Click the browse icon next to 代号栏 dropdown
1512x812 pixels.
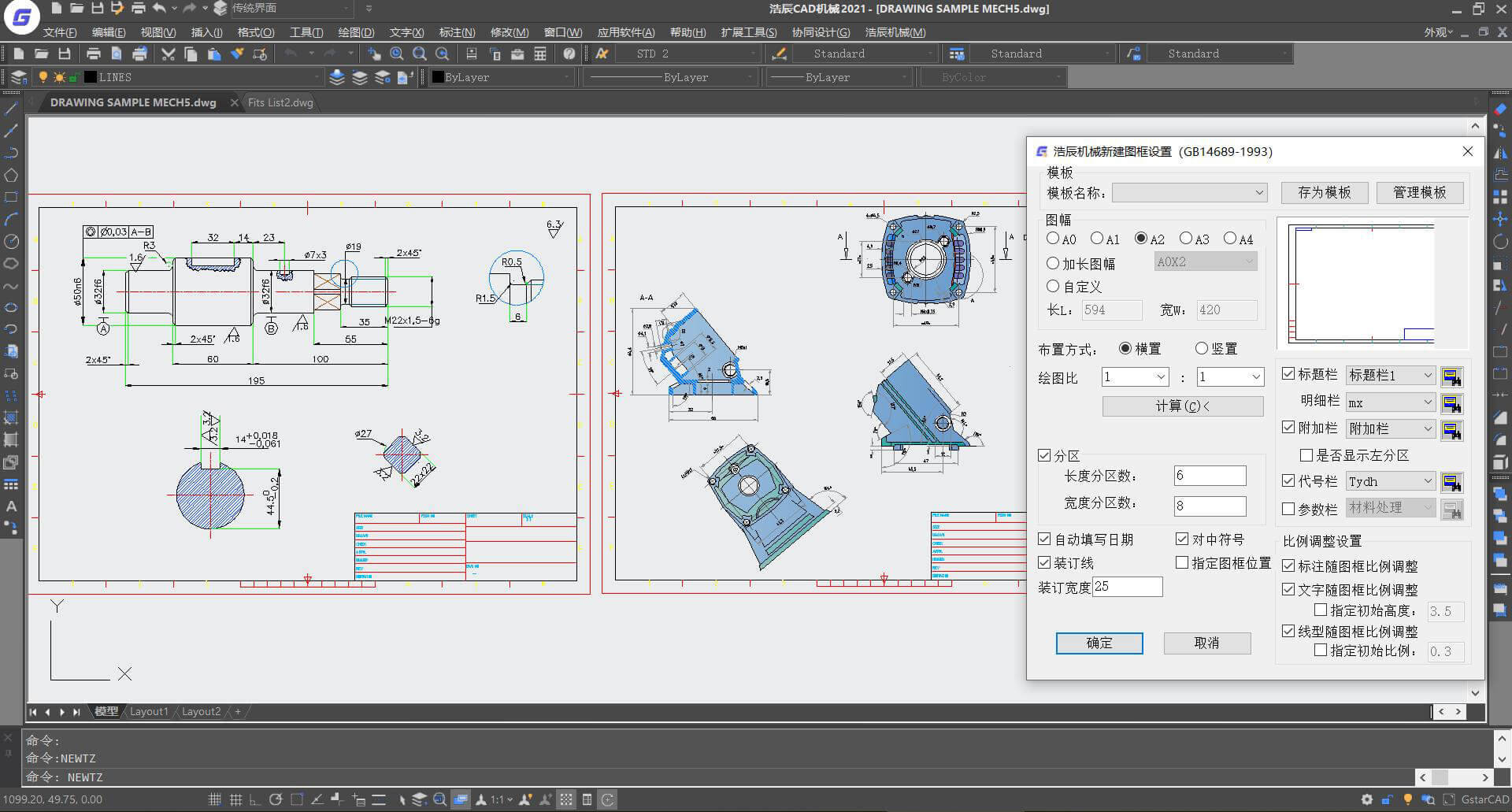(1451, 482)
